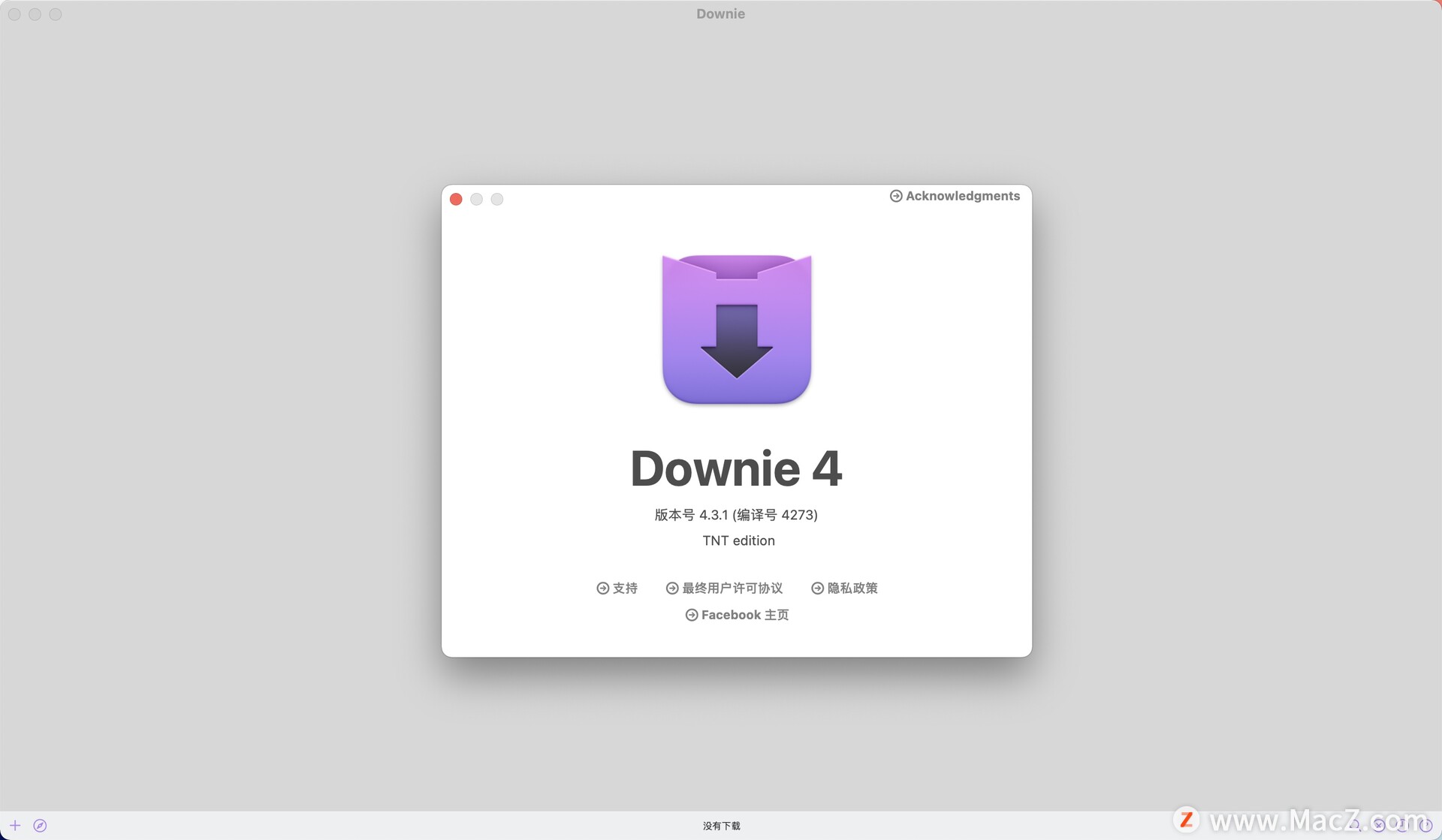This screenshot has height=840, width=1442.
Task: Click the purple Downie app icon
Action: (x=737, y=329)
